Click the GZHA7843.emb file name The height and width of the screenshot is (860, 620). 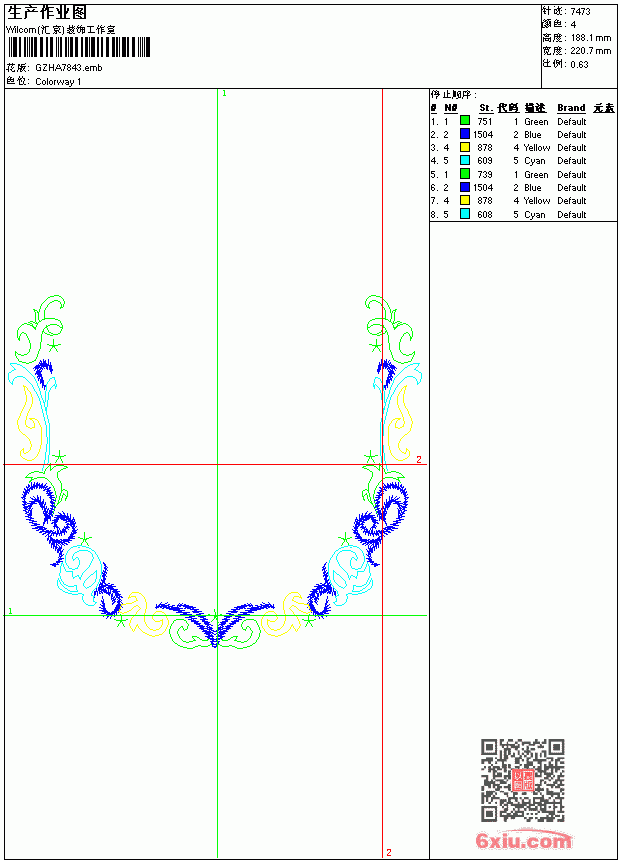[x=69, y=68]
